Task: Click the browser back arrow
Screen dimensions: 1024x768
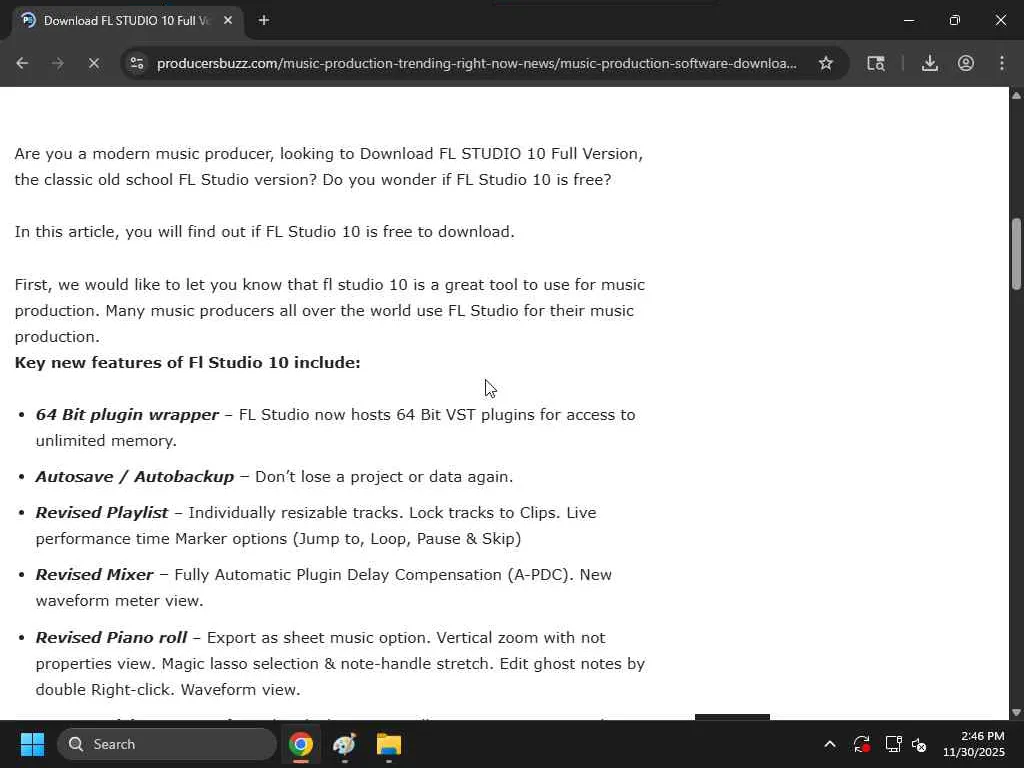Action: [x=22, y=63]
